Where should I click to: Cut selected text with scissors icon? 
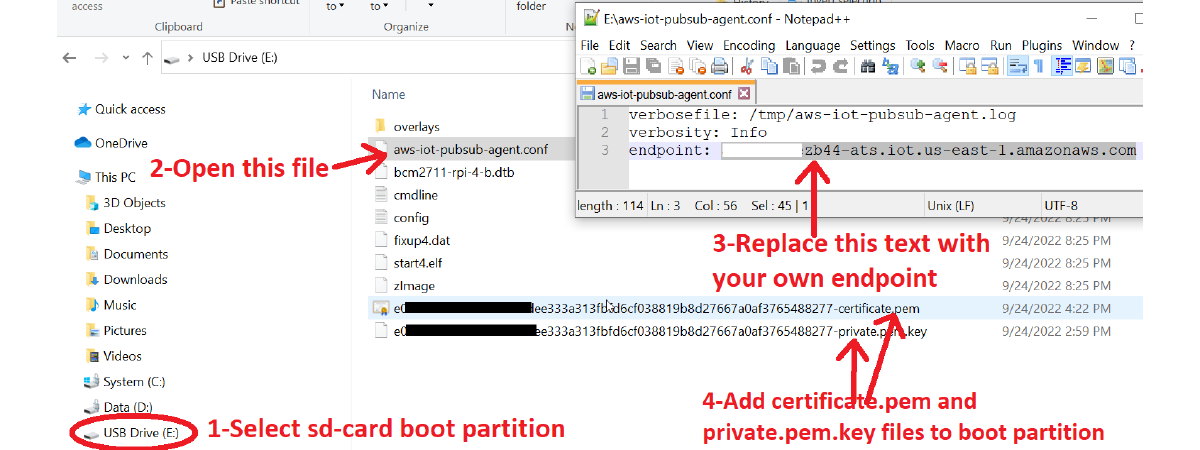(x=746, y=66)
